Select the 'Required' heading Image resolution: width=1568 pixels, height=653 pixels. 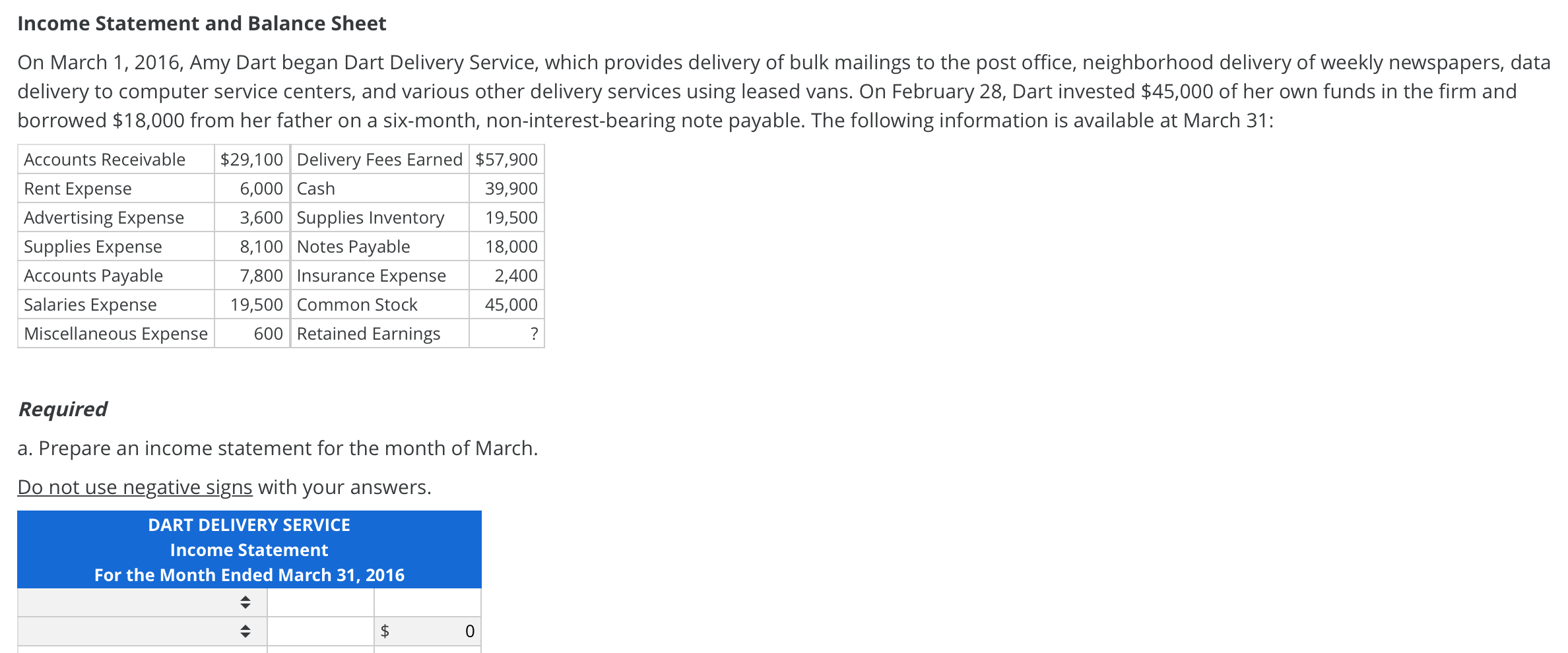[61, 408]
